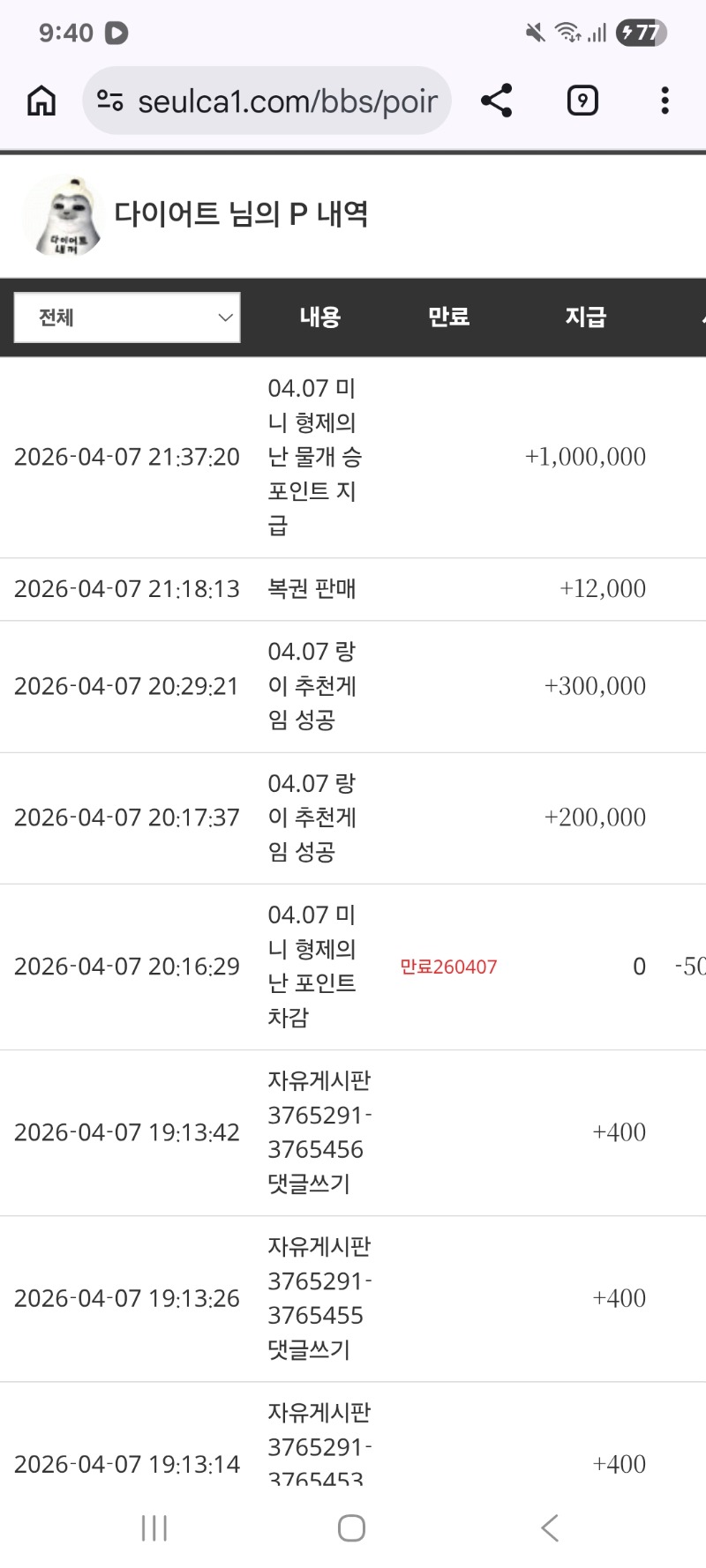Open the recent apps navigation button
The height and width of the screenshot is (1568, 706).
[154, 1527]
